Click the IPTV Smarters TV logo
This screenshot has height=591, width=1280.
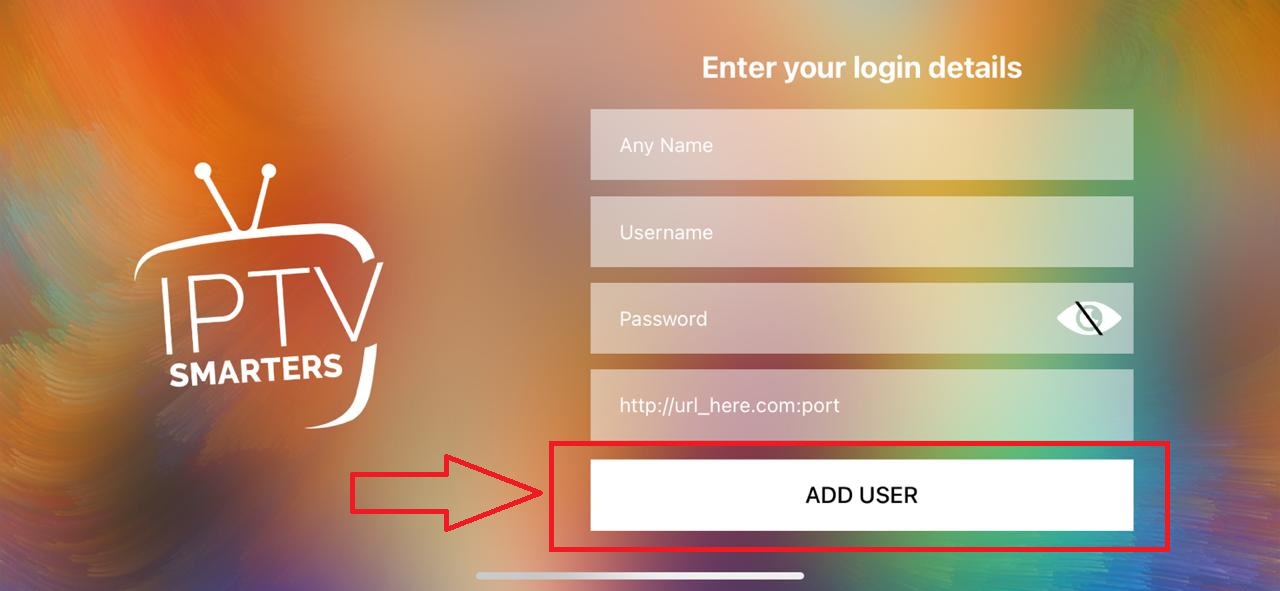(x=258, y=294)
